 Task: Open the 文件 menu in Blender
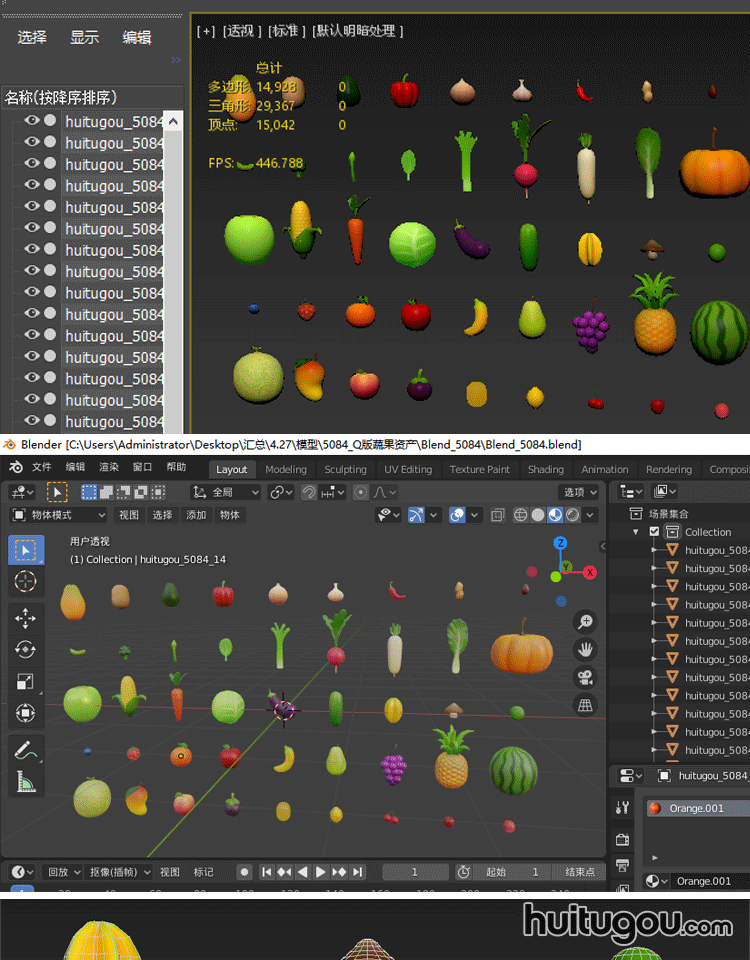42,468
